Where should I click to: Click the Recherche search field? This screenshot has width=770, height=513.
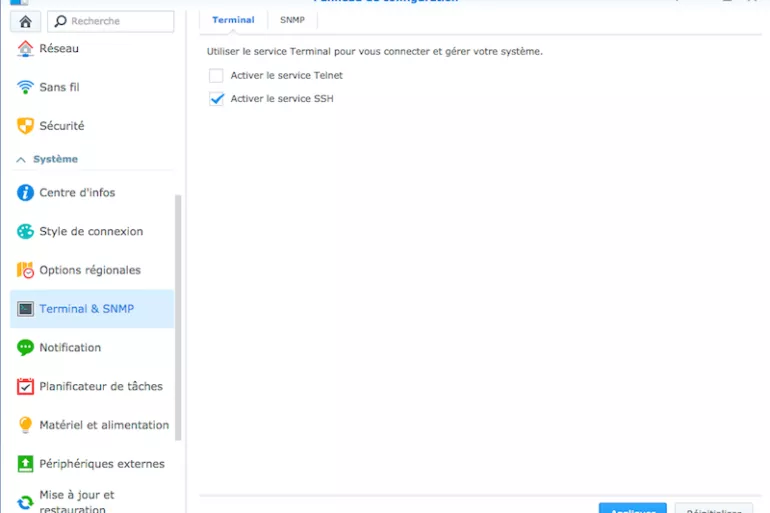point(111,21)
